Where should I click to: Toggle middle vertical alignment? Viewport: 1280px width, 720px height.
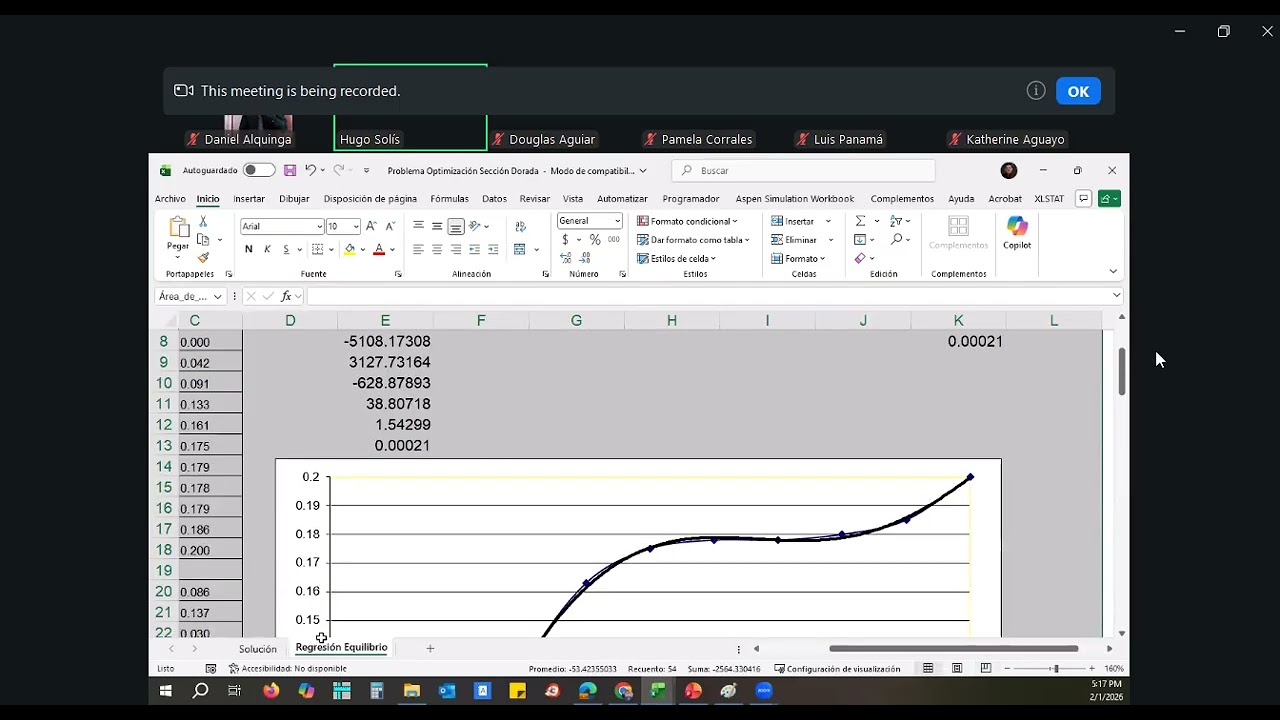point(437,226)
